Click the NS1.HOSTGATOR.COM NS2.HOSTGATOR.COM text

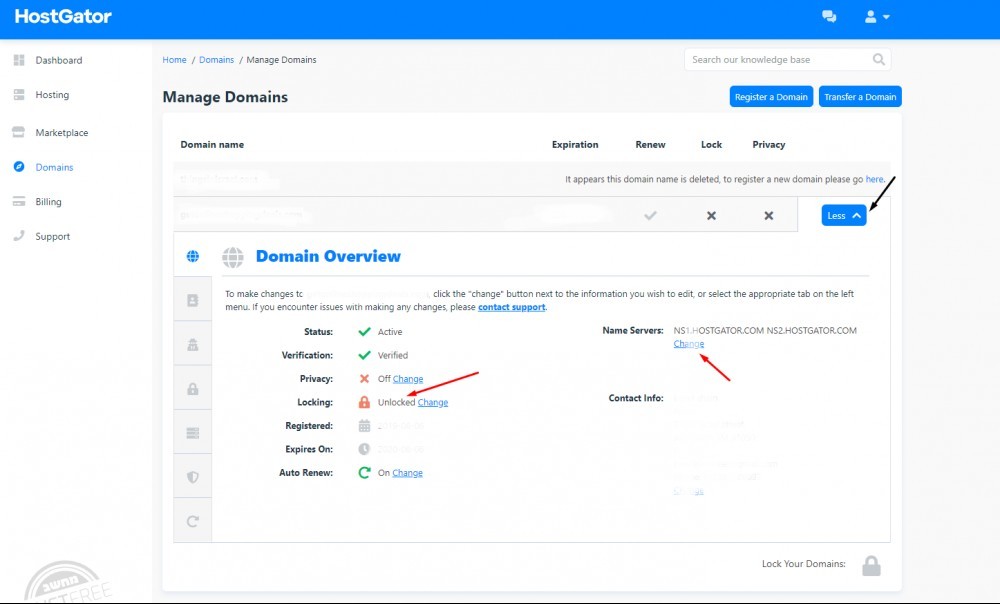point(765,330)
